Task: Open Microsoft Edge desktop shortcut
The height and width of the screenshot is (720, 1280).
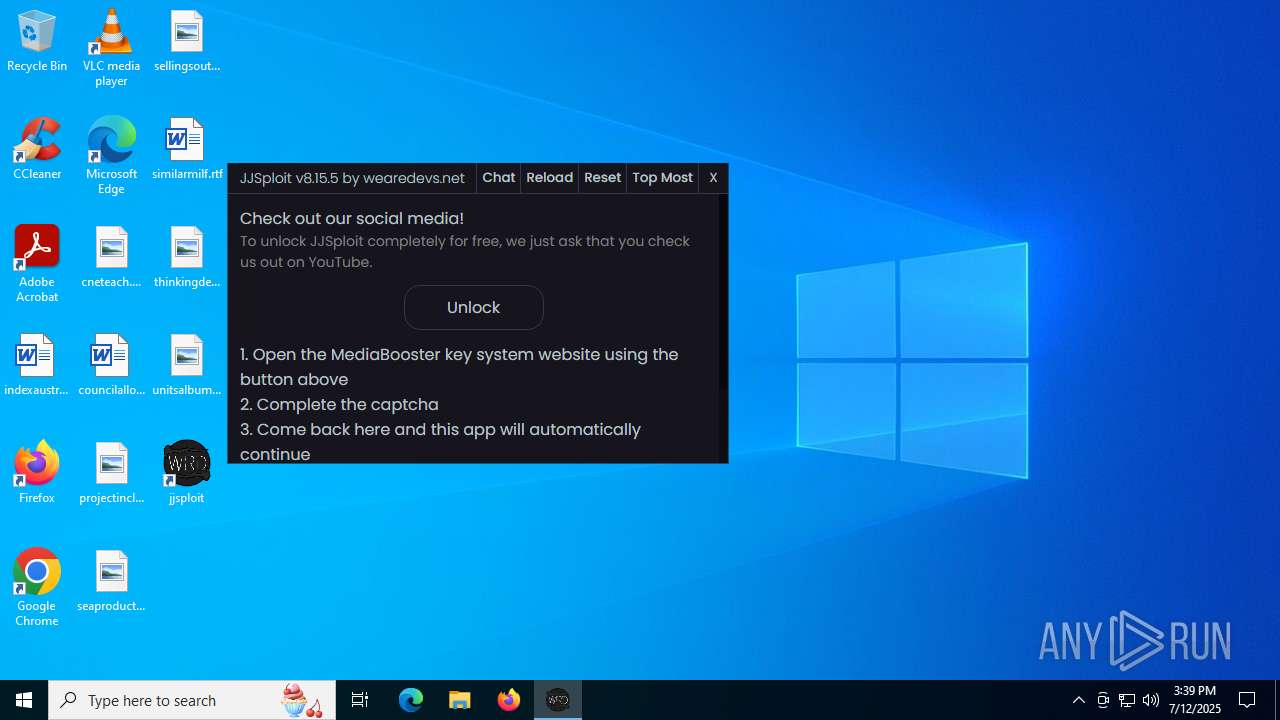Action: [111, 155]
